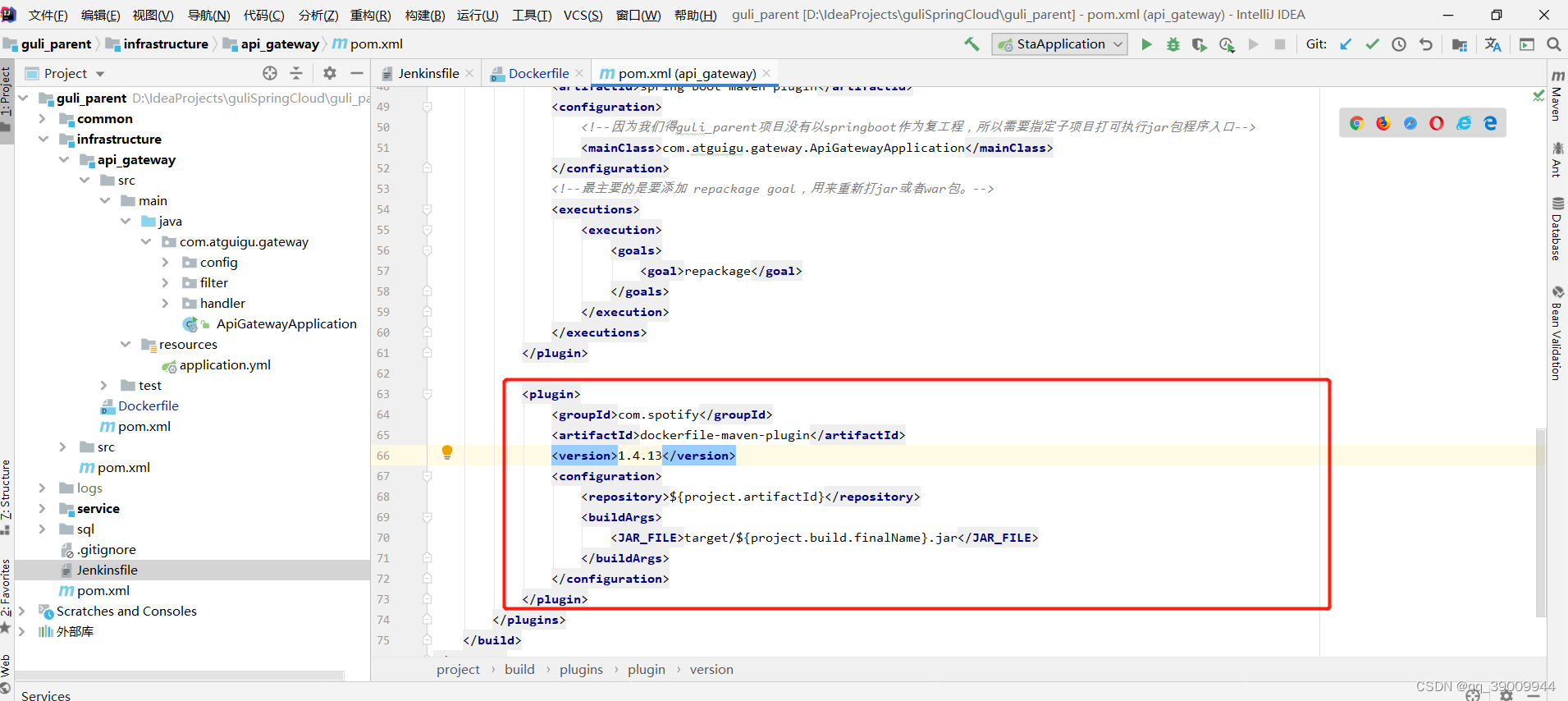The width and height of the screenshot is (1568, 701).
Task: Collapse the infrastructure folder
Action: (43, 139)
